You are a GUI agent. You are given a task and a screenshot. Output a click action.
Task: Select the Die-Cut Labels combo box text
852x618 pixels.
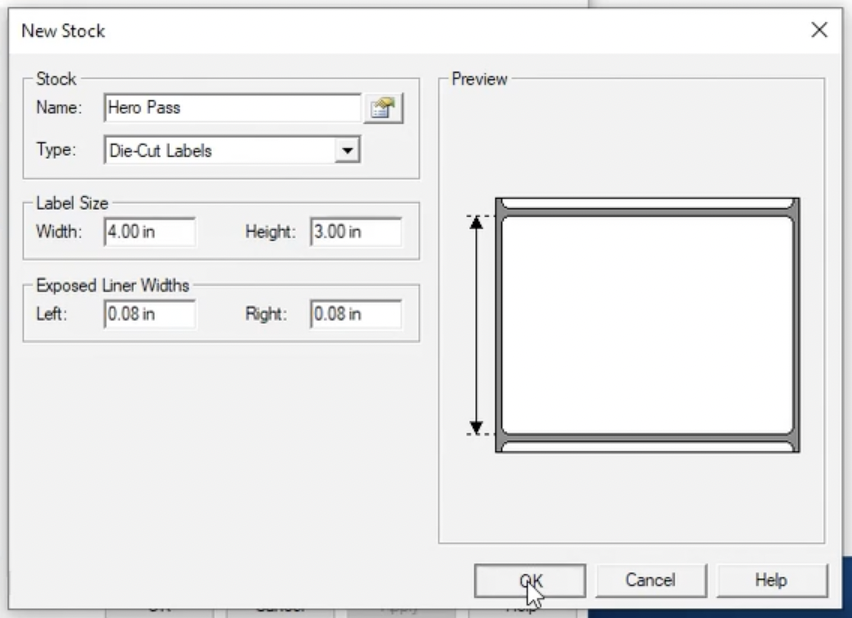click(217, 151)
